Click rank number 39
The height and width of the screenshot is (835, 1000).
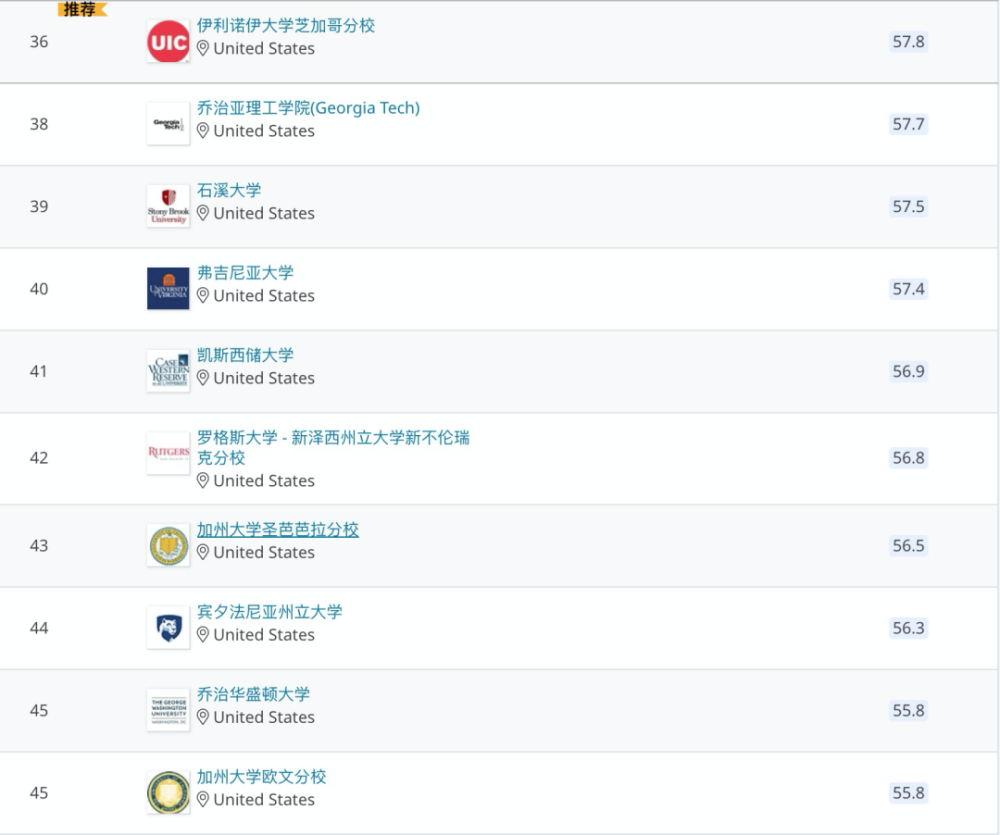click(39, 206)
